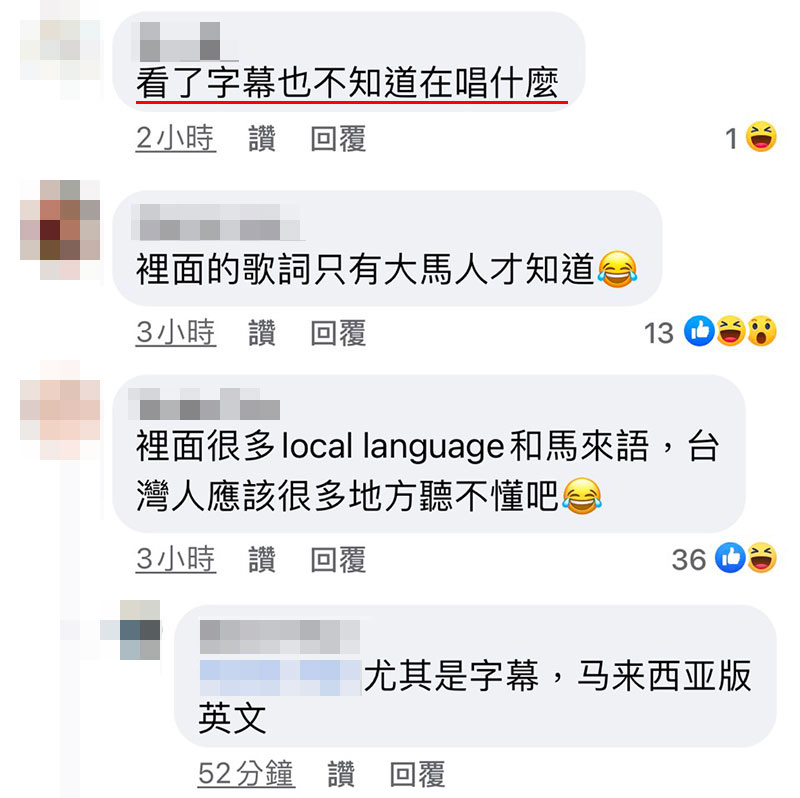Like the local language comment via 讚
The height and width of the screenshot is (798, 800).
262,559
